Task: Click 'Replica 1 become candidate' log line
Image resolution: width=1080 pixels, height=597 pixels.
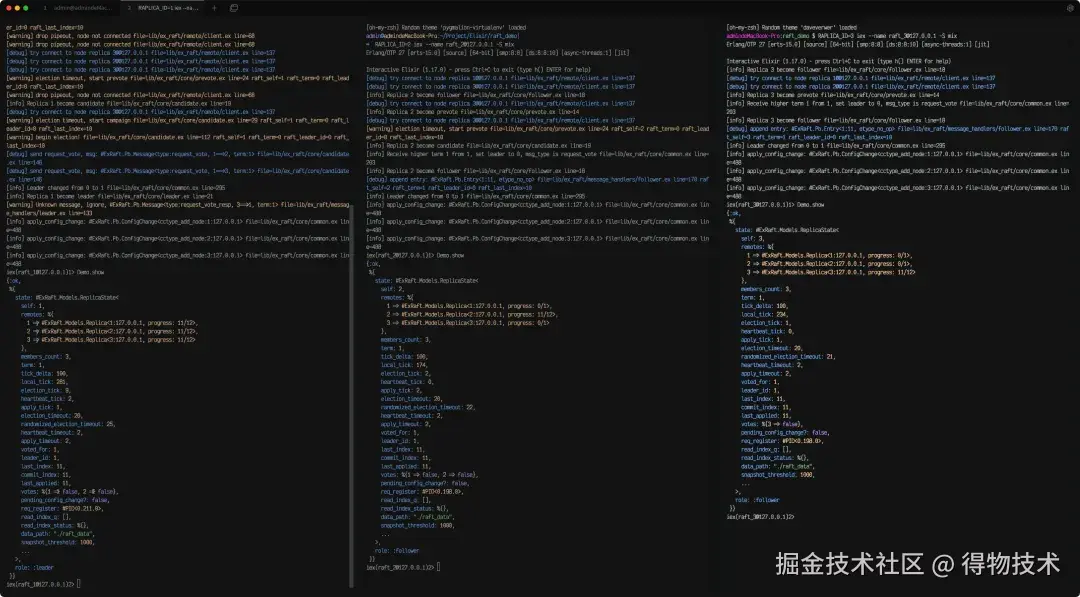Action: 119,103
